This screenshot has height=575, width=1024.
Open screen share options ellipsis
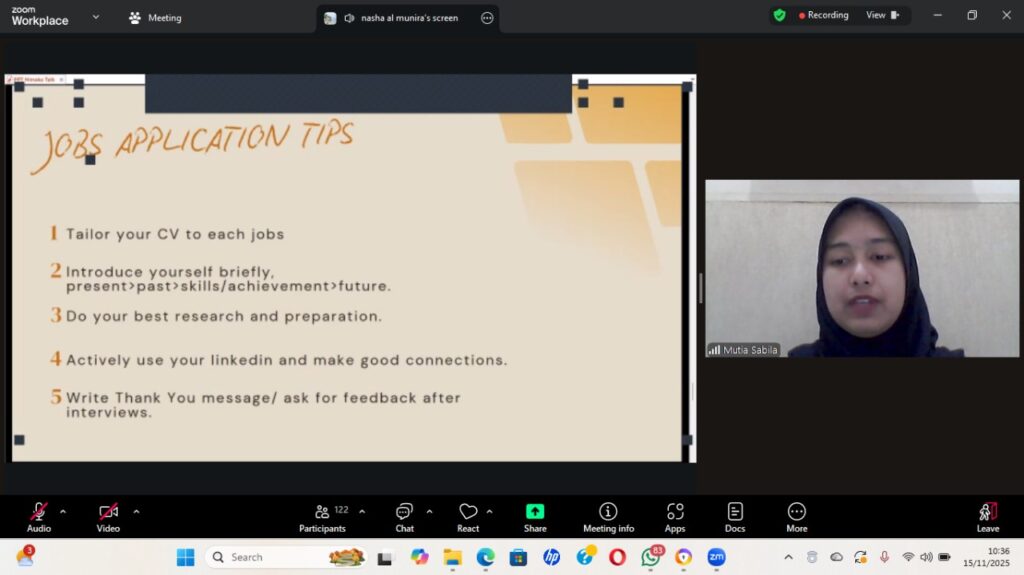[487, 18]
